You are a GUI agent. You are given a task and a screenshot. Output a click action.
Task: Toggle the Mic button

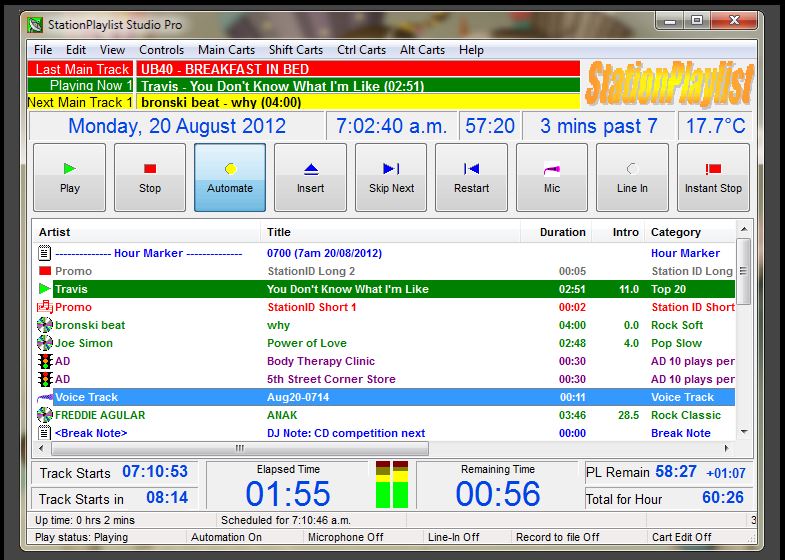pos(552,177)
